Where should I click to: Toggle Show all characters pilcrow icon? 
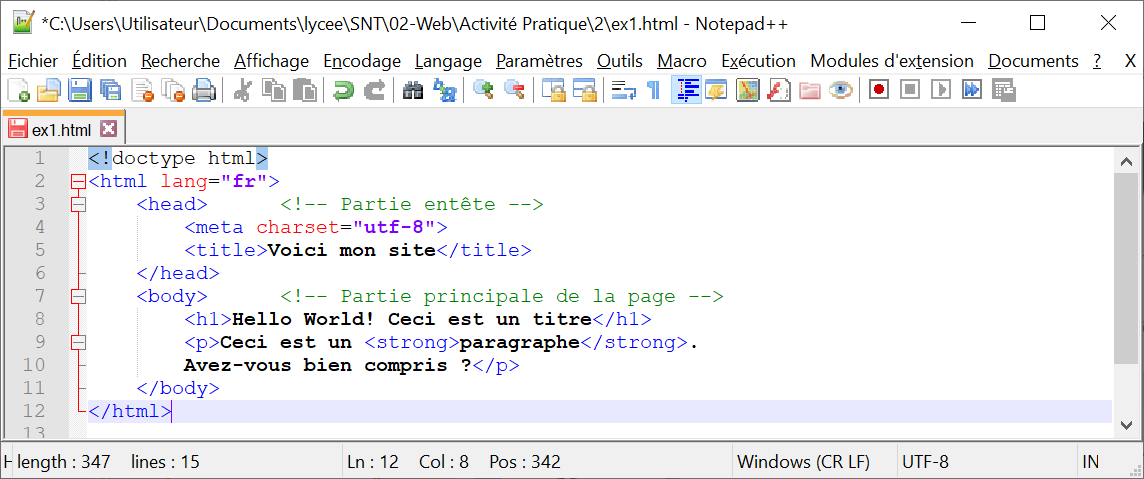[654, 90]
